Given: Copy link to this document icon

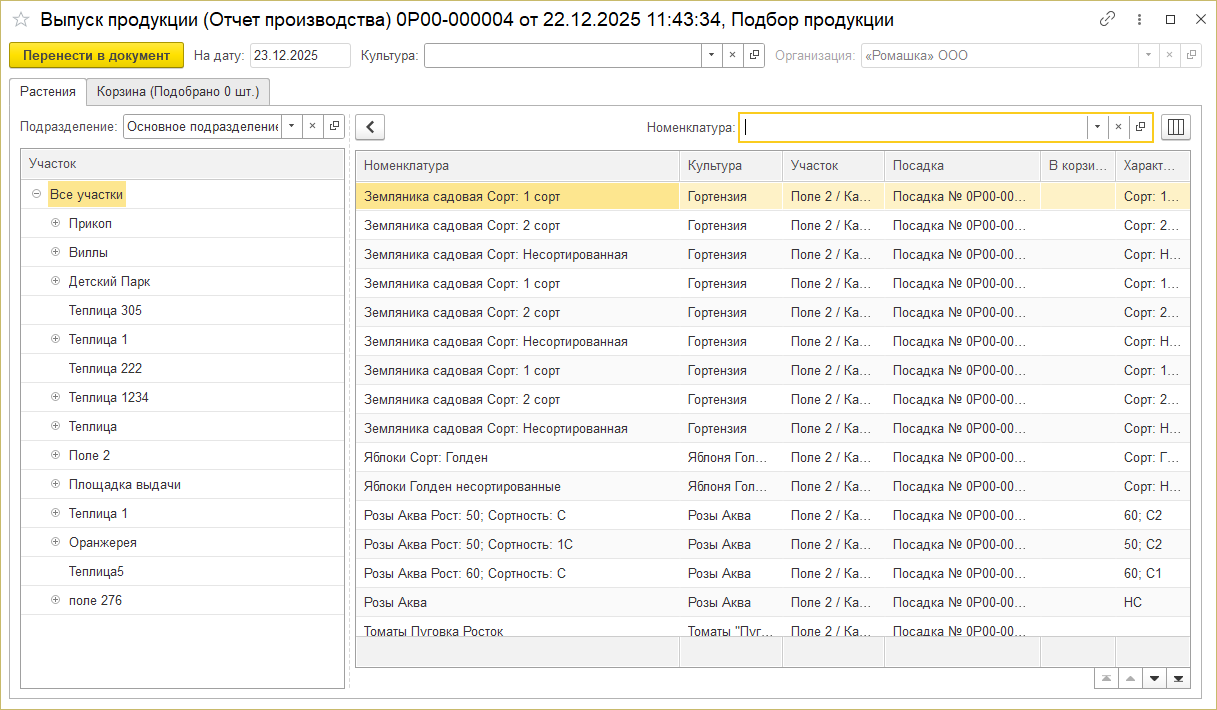Looking at the screenshot, I should point(1107,19).
